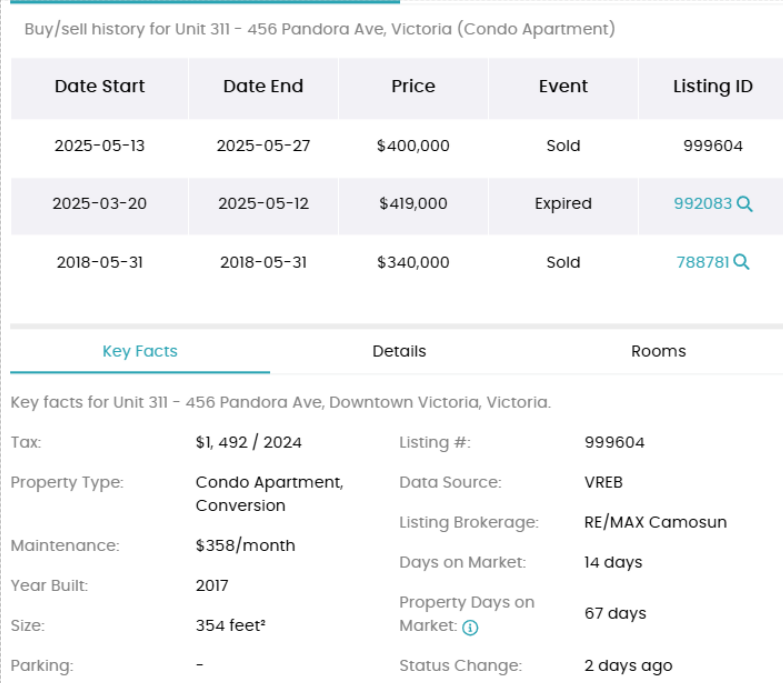Click the VREB data source value
Viewport: 783px width, 683px height.
click(603, 482)
